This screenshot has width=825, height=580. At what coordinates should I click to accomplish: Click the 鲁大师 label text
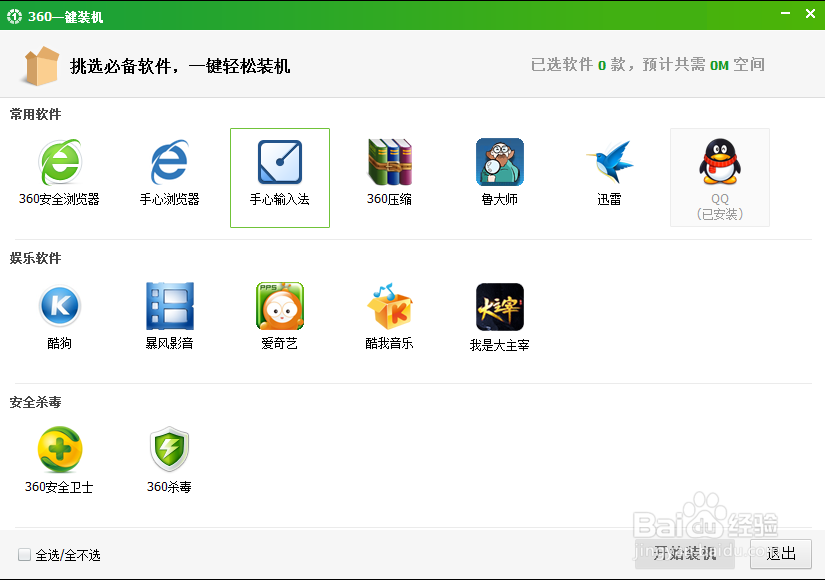click(x=500, y=199)
